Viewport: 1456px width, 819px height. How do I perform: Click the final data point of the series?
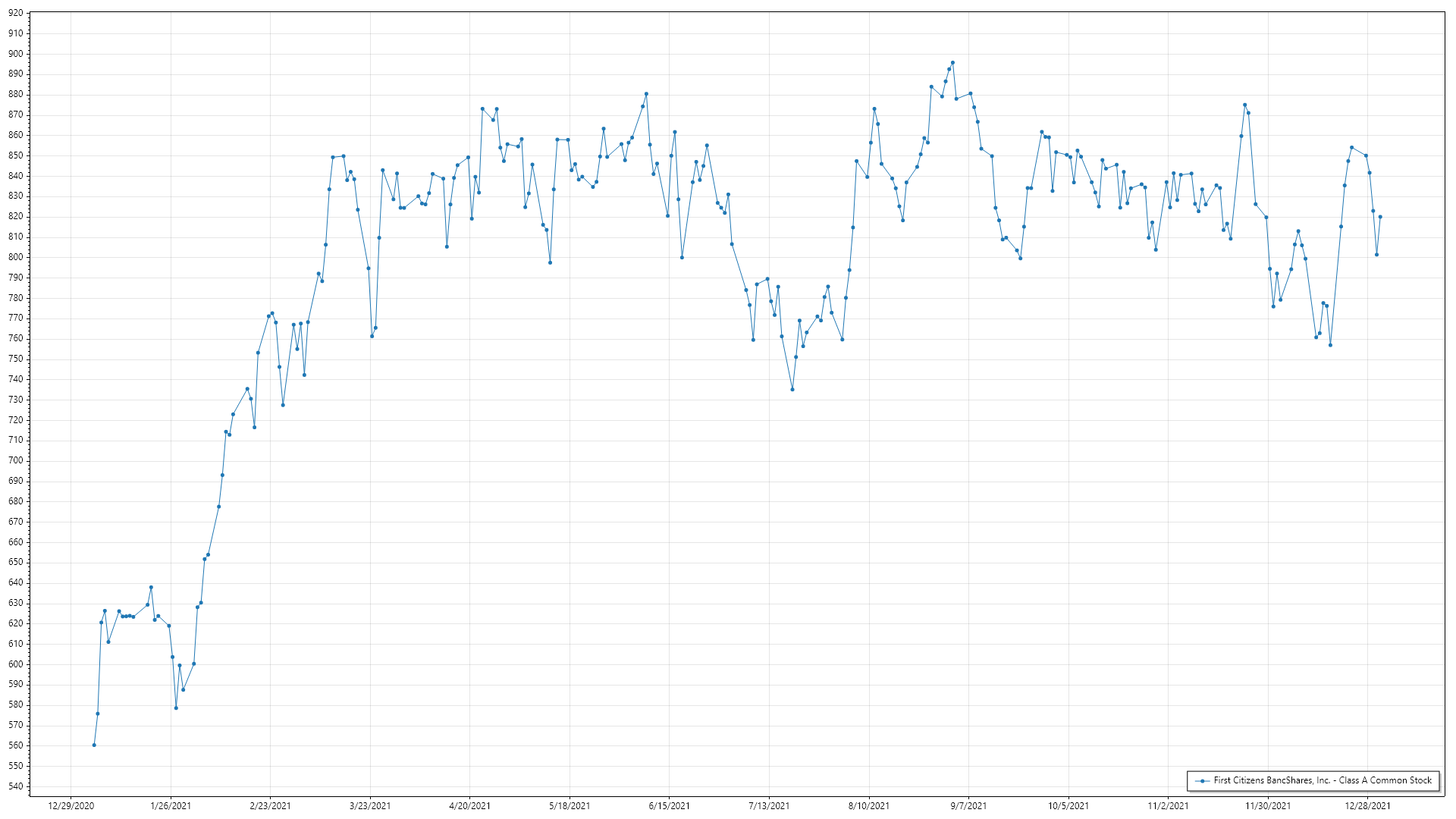(1380, 217)
